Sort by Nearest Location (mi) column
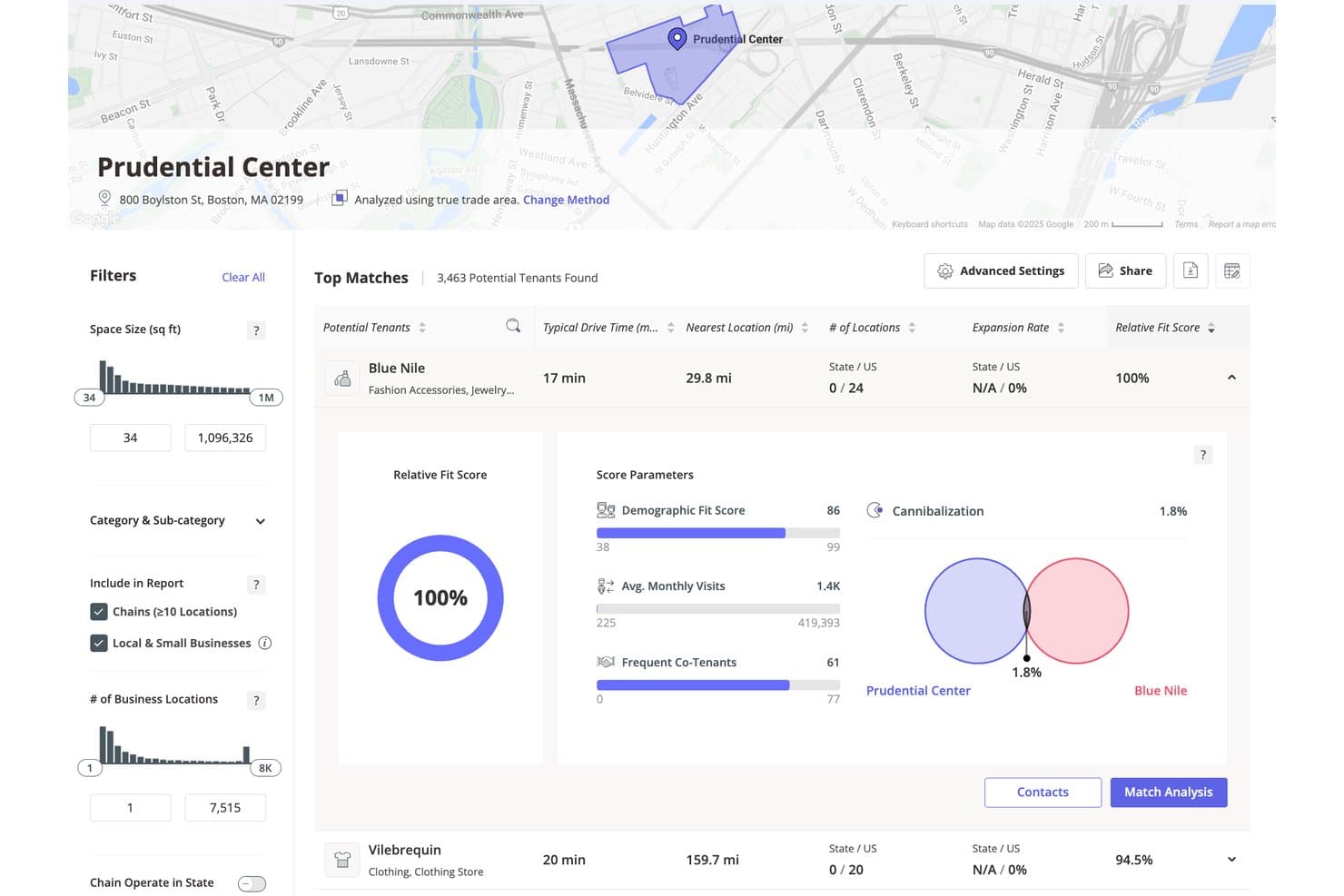This screenshot has width=1344, height=896. (x=805, y=328)
